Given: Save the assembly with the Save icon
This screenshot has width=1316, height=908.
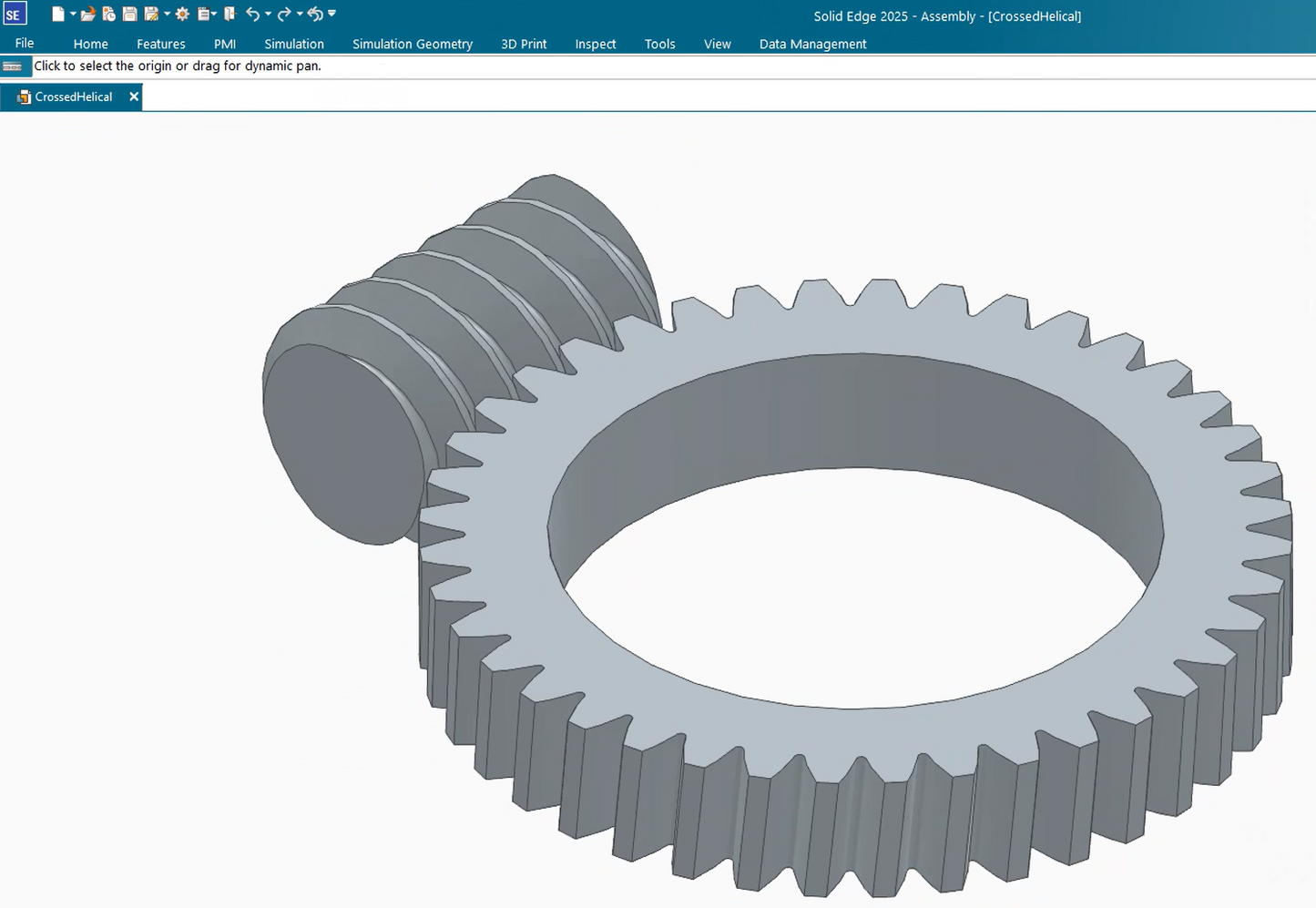Looking at the screenshot, I should (129, 14).
